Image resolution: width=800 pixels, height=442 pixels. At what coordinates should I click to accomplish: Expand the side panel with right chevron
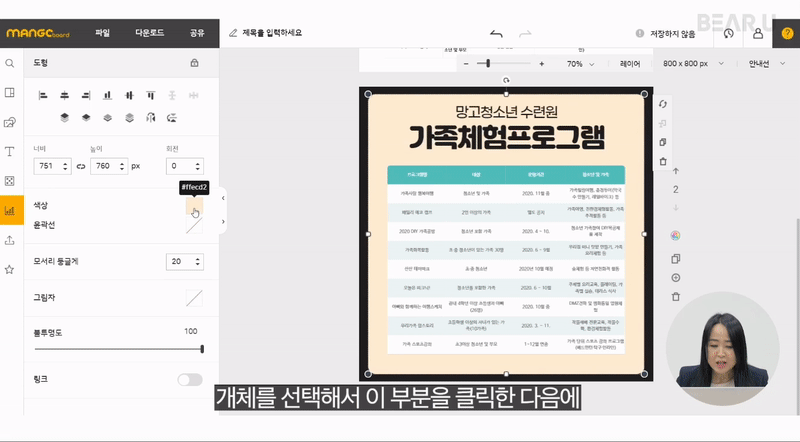click(223, 222)
